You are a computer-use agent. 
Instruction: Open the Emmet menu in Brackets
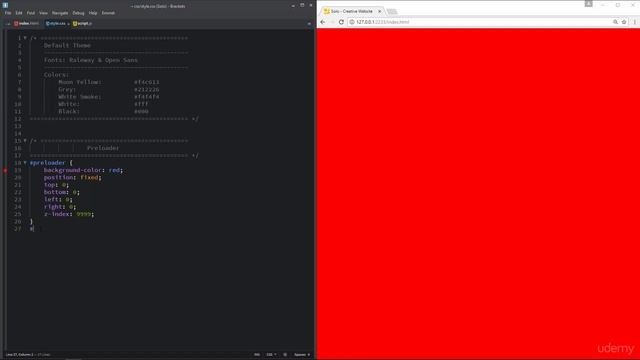108,13
